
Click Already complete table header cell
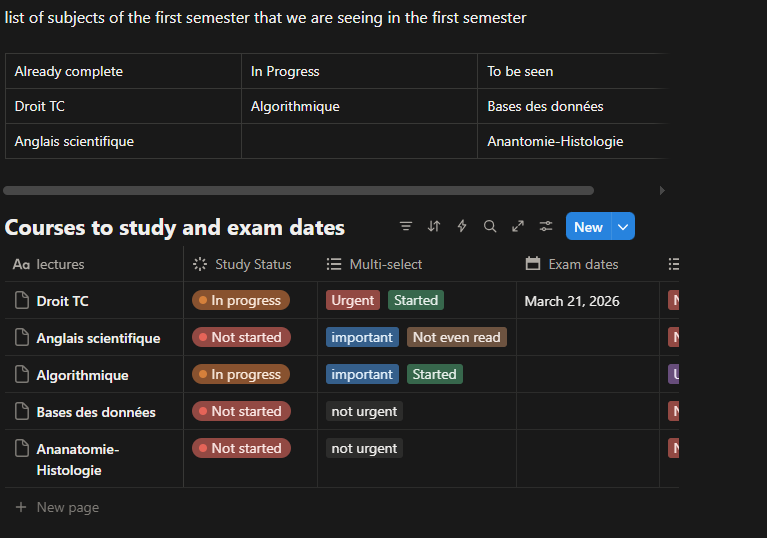123,71
